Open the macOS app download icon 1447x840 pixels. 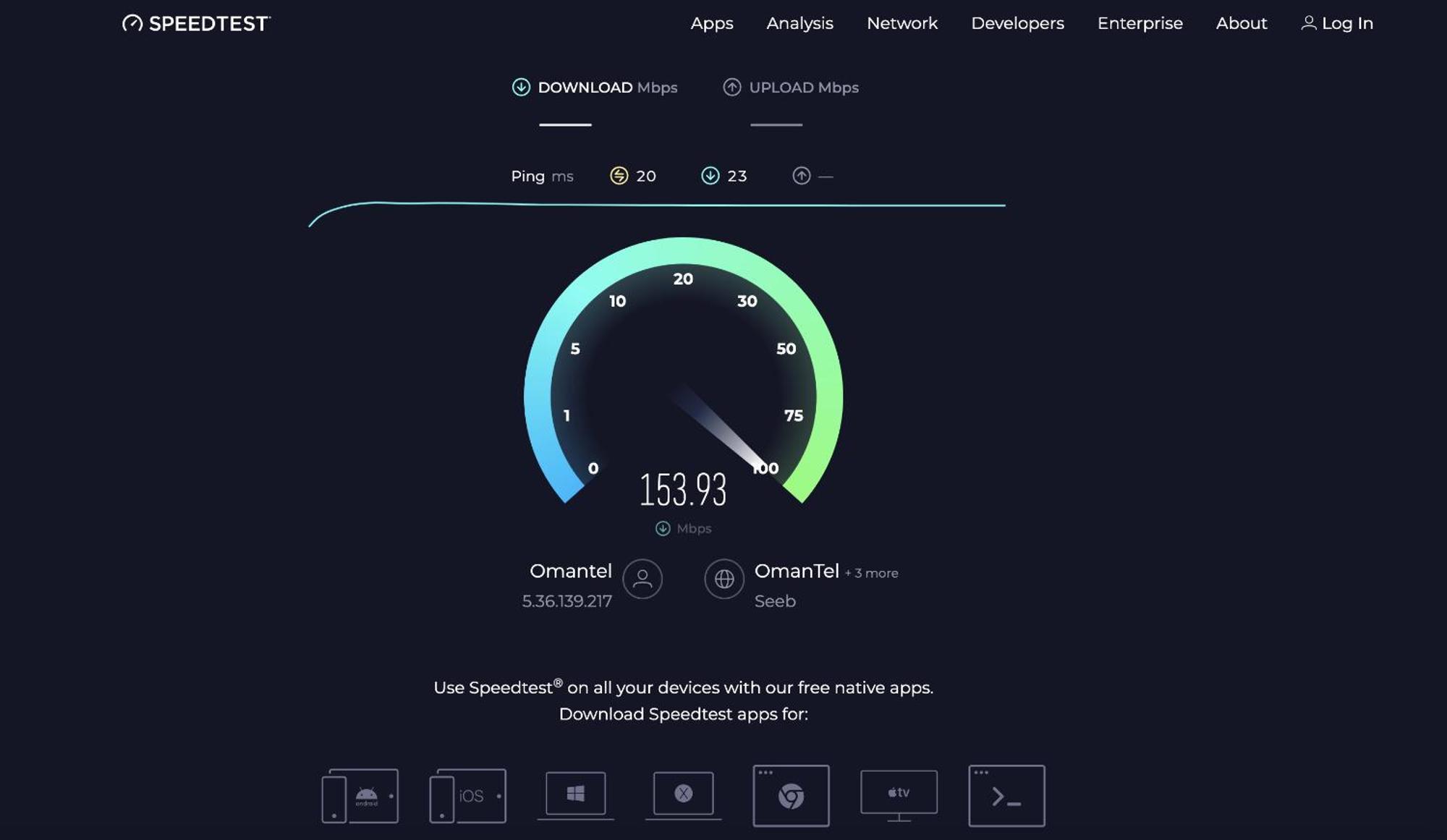(683, 795)
